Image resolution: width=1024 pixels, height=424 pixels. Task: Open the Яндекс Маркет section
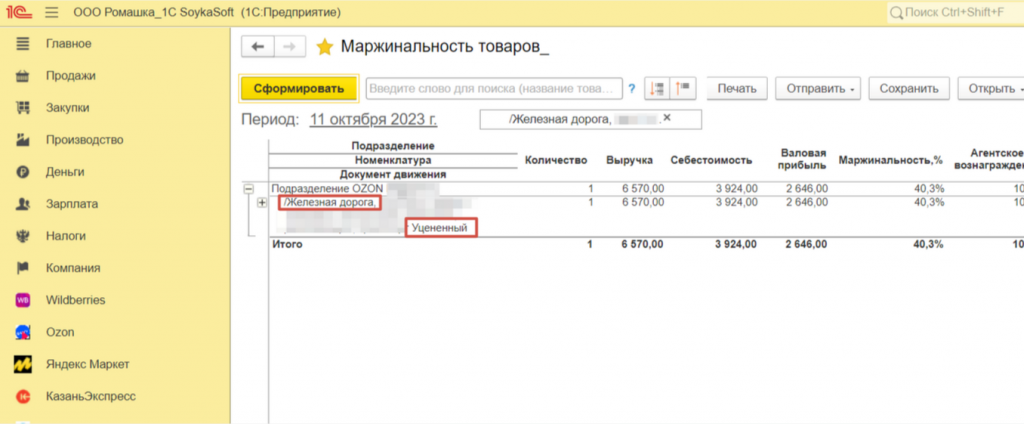[87, 364]
